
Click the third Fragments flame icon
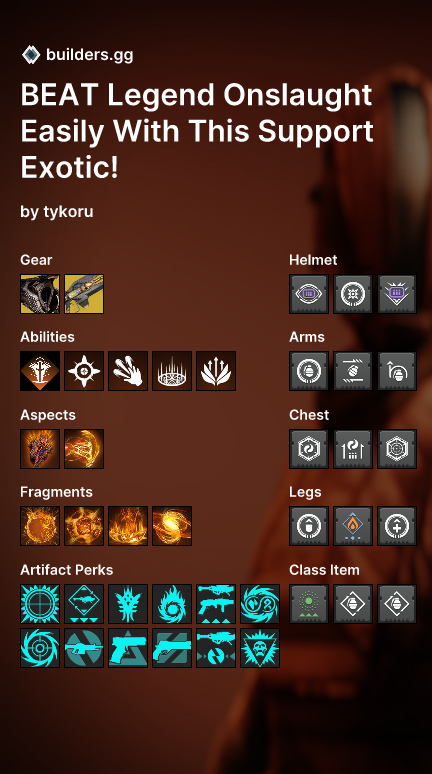click(128, 526)
